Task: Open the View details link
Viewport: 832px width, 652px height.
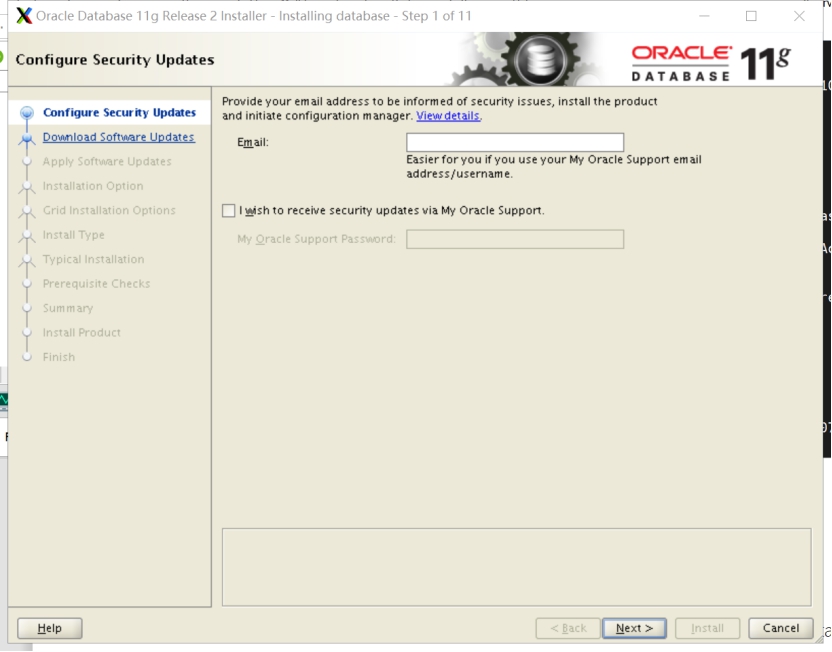Action: (x=448, y=116)
